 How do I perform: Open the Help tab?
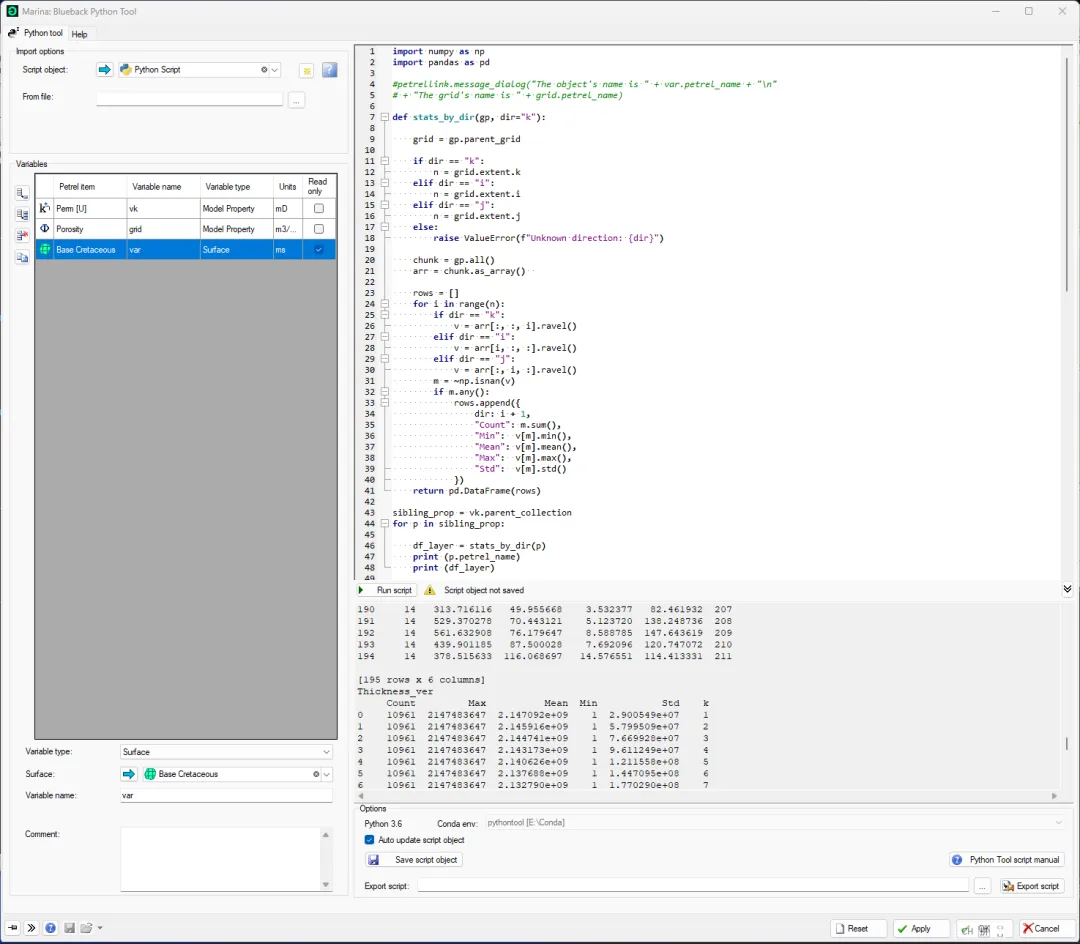[79, 34]
